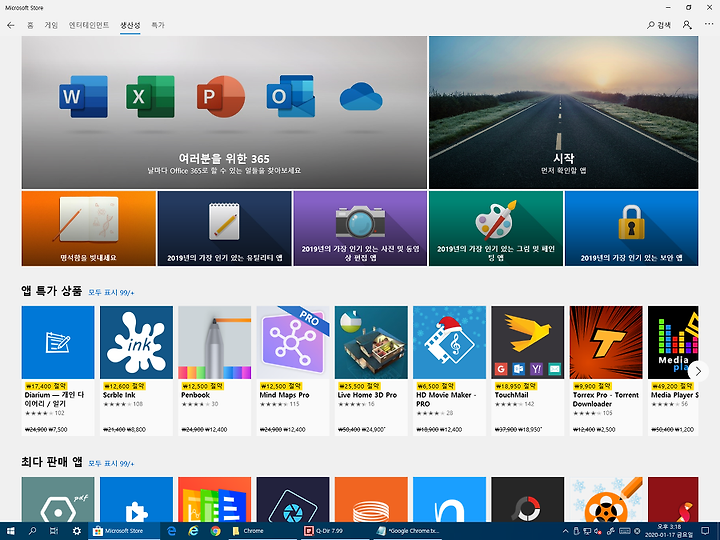
Task: Open the 시작 road banner
Action: [563, 112]
